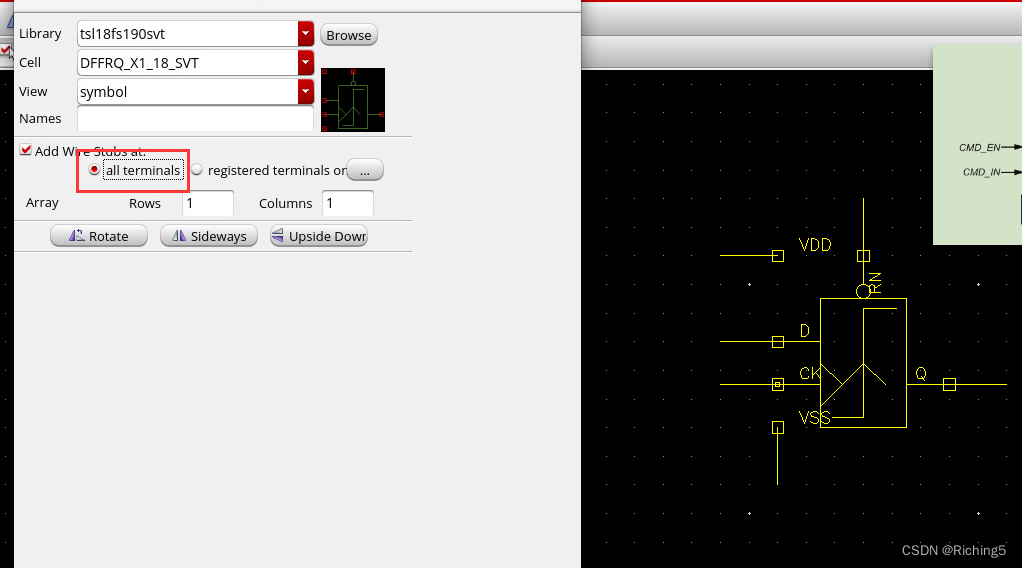This screenshot has height=568, width=1022.
Task: Click the symbol preview thumbnail
Action: click(353, 100)
